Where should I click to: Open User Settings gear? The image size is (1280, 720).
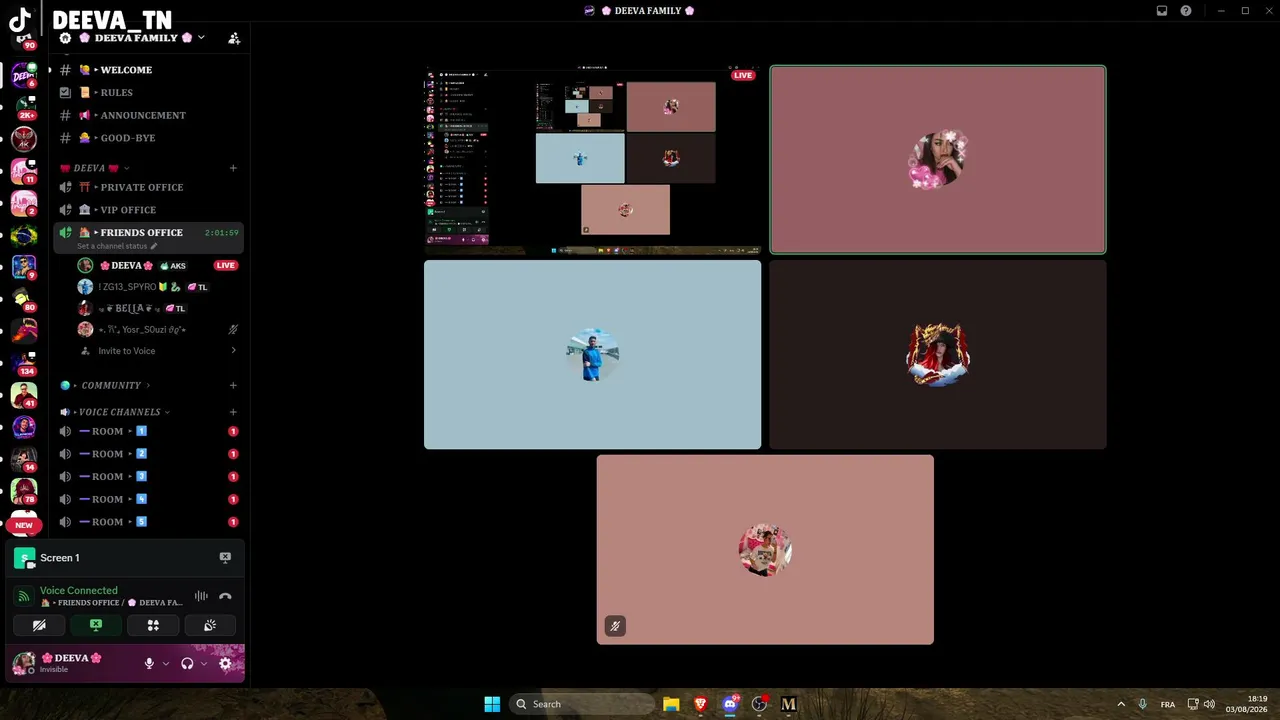(225, 663)
